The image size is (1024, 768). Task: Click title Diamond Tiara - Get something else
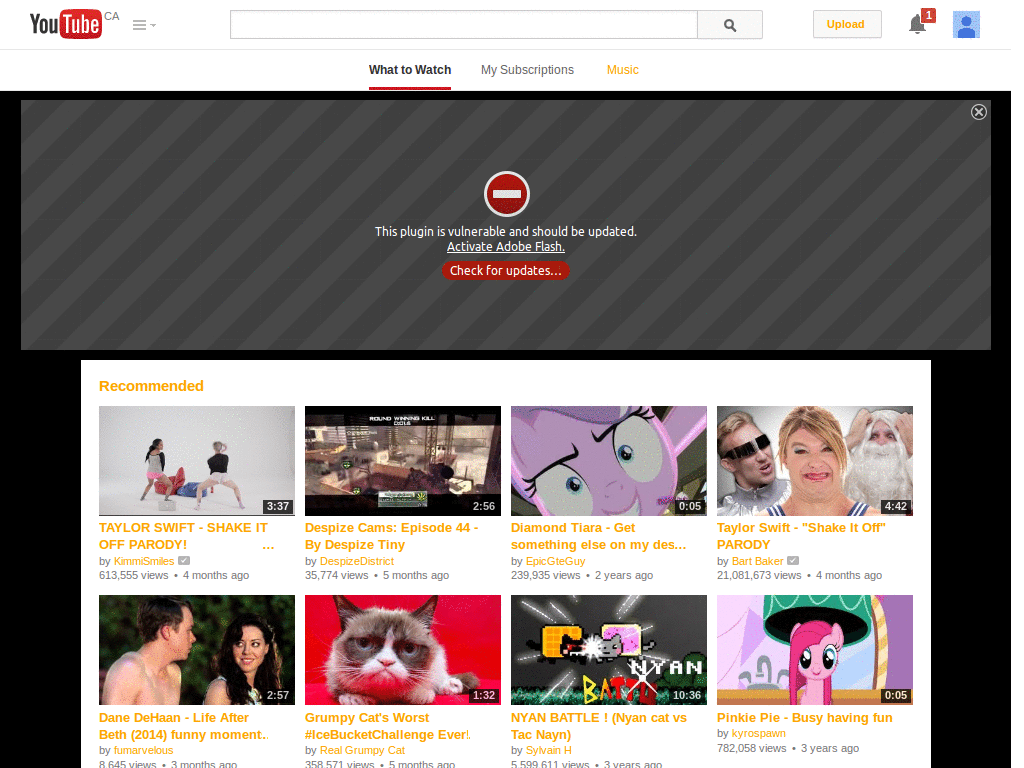pos(599,536)
